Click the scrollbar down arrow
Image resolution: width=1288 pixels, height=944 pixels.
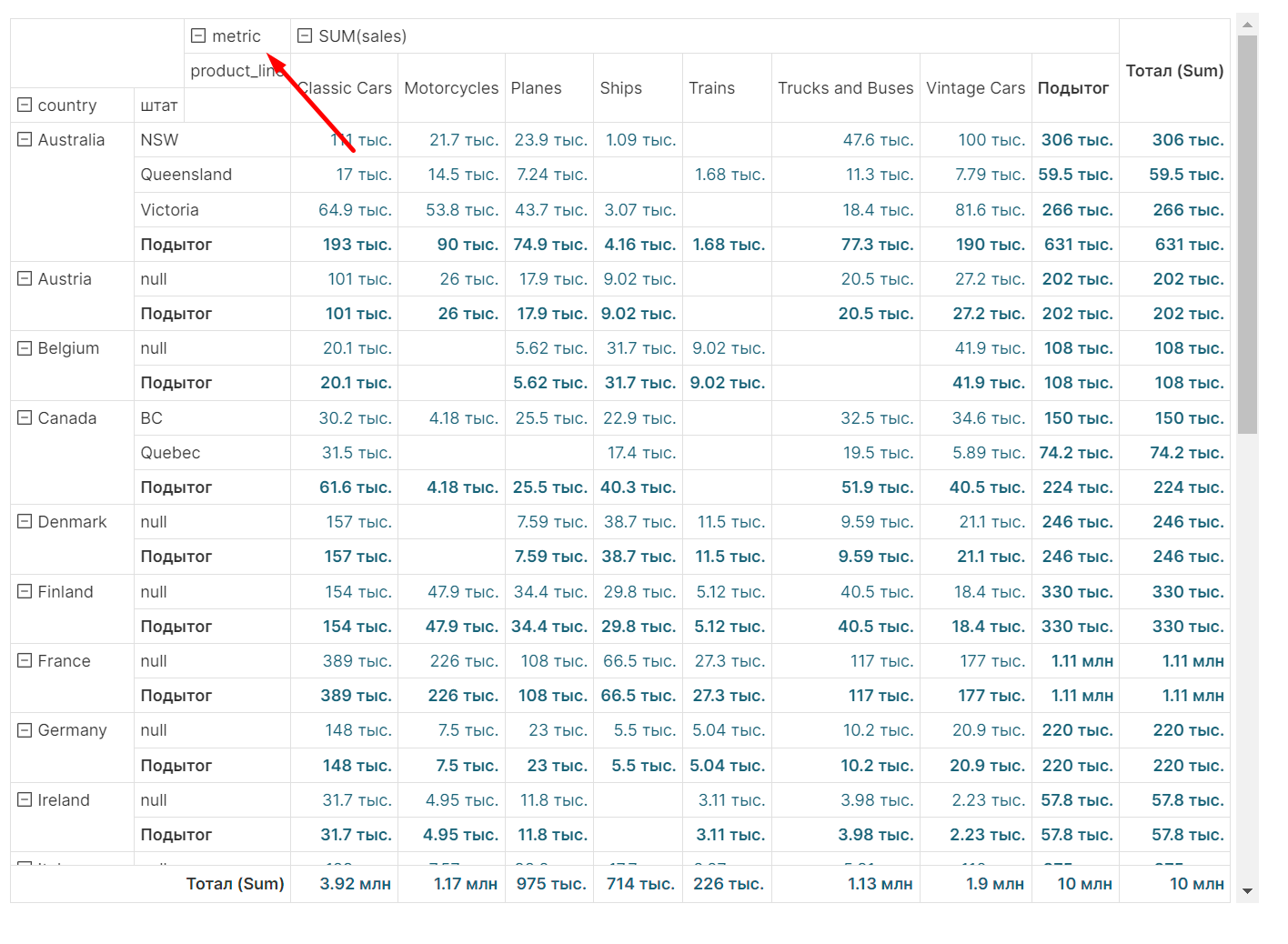click(1247, 891)
